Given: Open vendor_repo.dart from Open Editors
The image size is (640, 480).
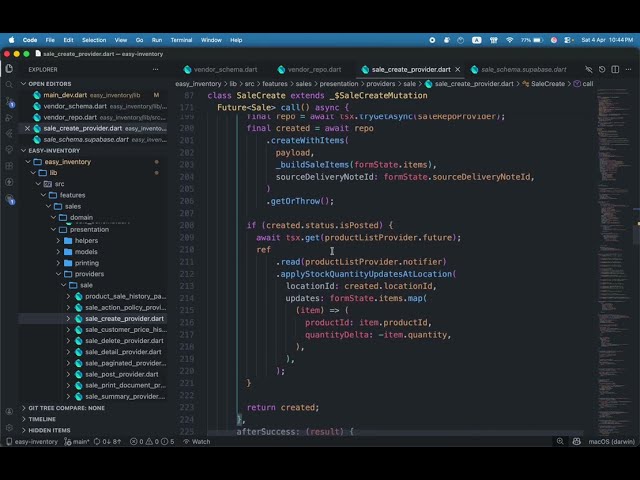Looking at the screenshot, I should 93,117.
